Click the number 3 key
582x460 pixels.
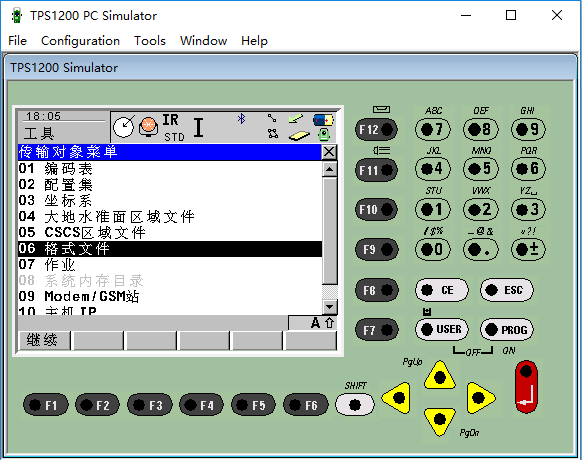[x=528, y=209]
